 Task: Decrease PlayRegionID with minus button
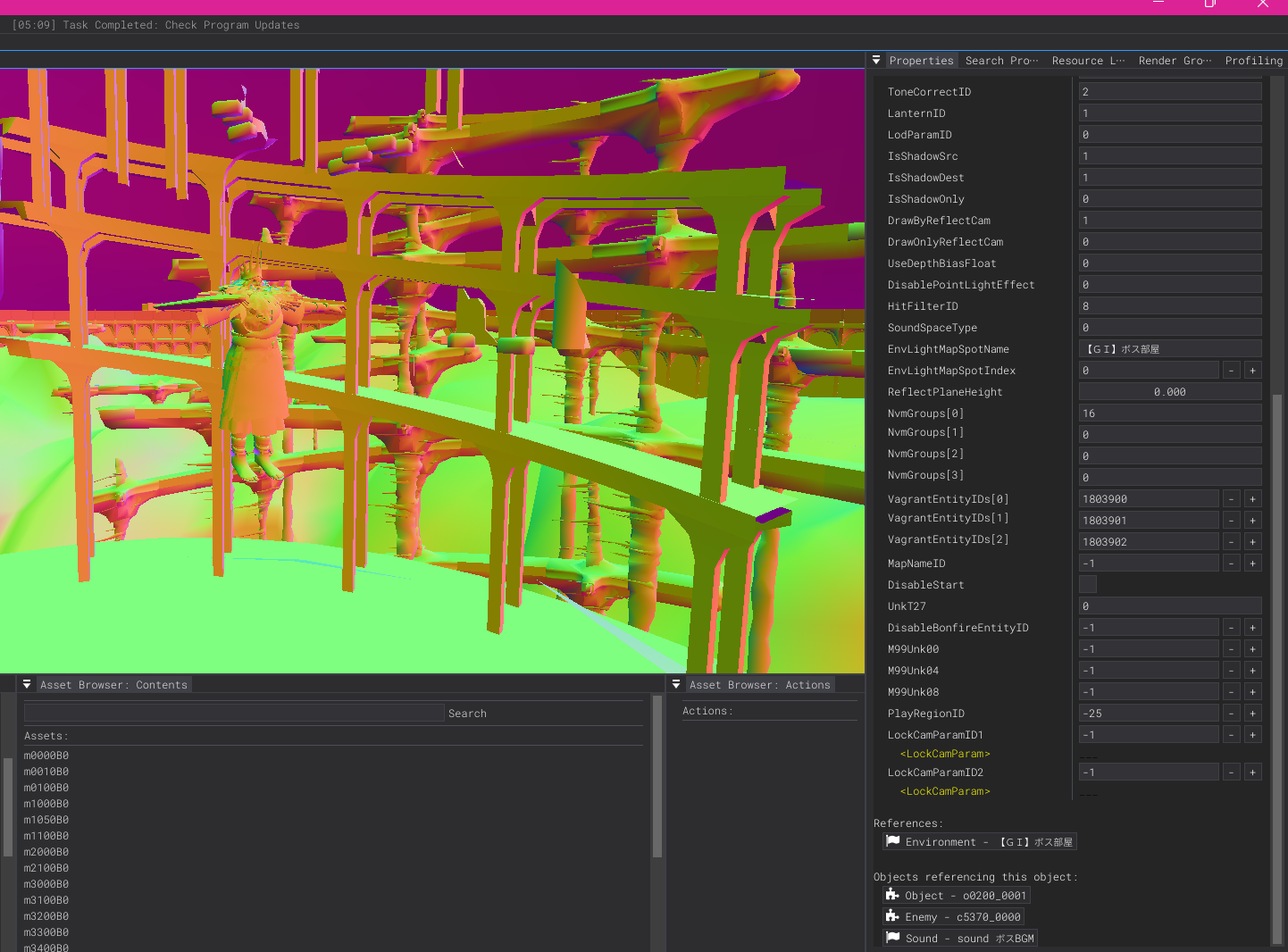point(1232,713)
